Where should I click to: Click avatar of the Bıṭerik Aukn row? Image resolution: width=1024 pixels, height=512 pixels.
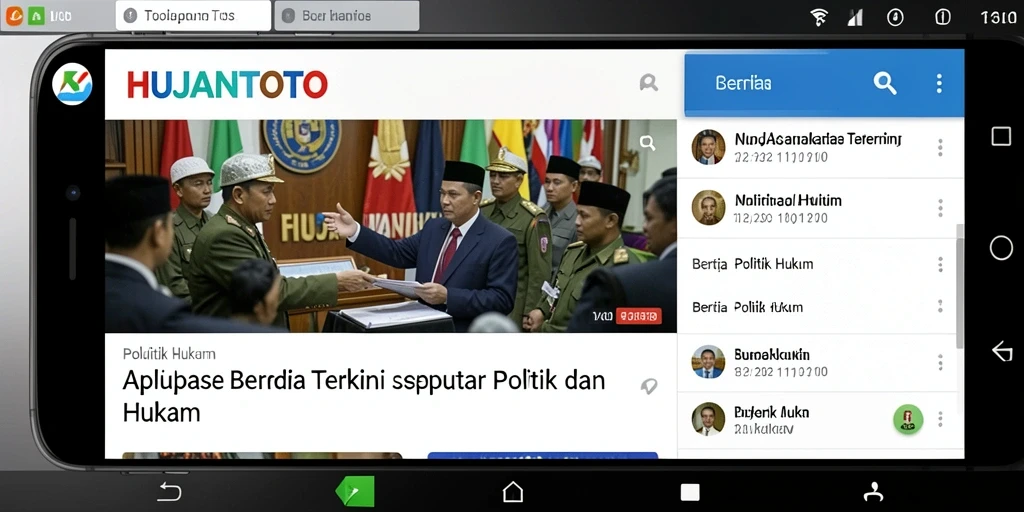[x=709, y=419]
